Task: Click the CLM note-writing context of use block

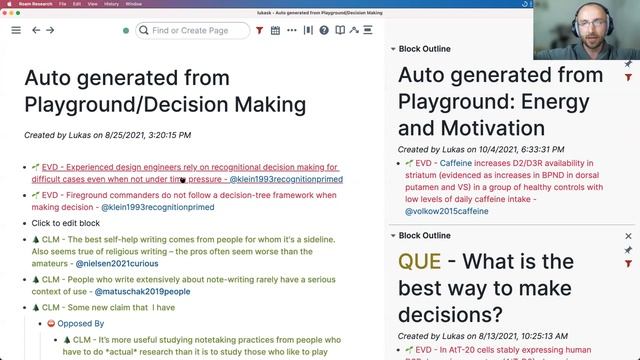Action: coord(184,285)
